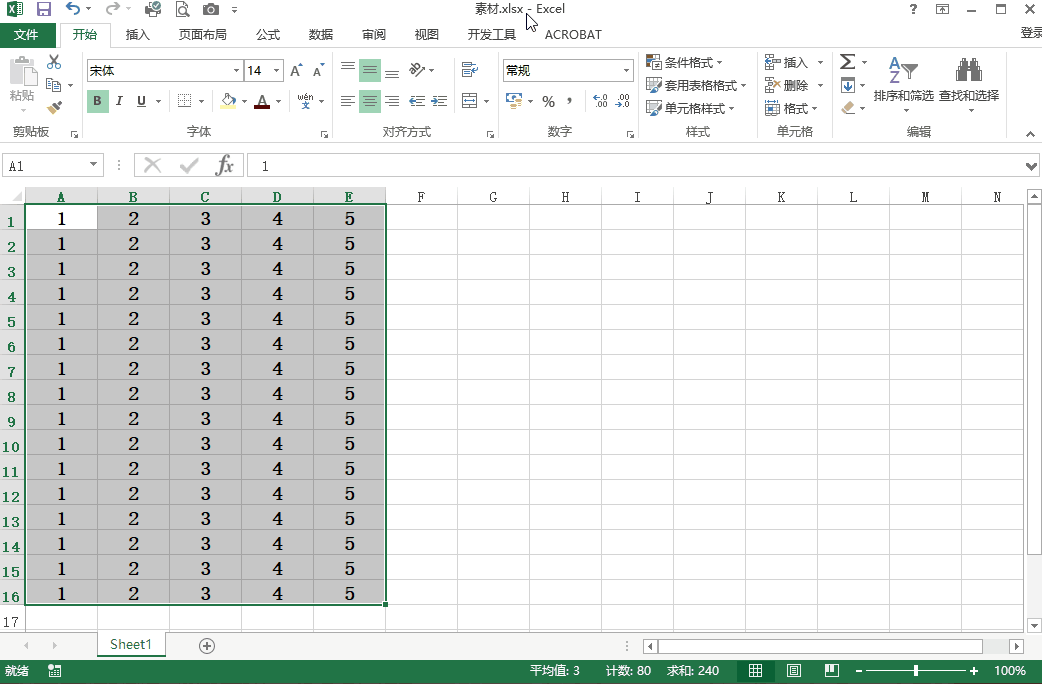1042x684 pixels.
Task: Wrap text in selected cells
Action: (470, 69)
